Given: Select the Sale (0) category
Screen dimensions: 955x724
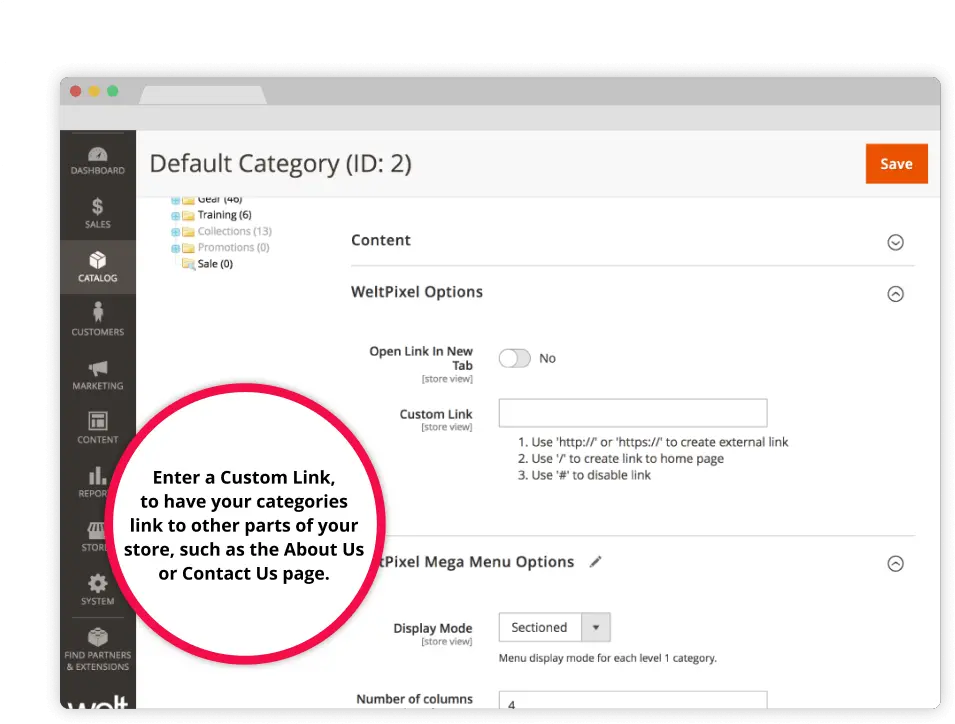Looking at the screenshot, I should [215, 264].
